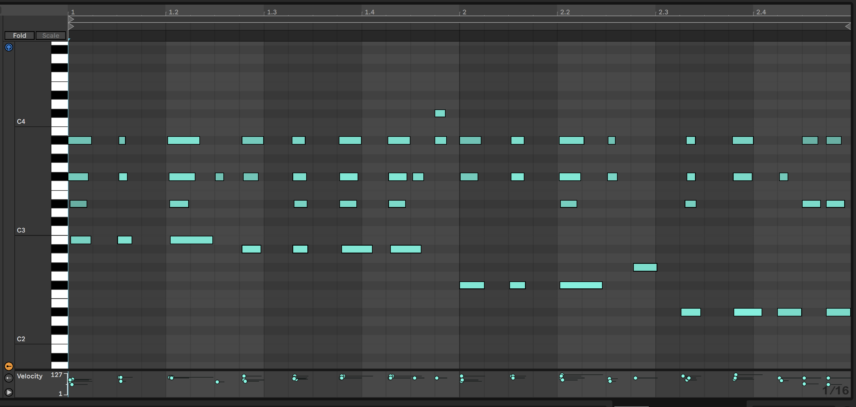The width and height of the screenshot is (856, 407).
Task: Select the isolated note just before 2.3
Action: pyautogui.click(x=645, y=267)
